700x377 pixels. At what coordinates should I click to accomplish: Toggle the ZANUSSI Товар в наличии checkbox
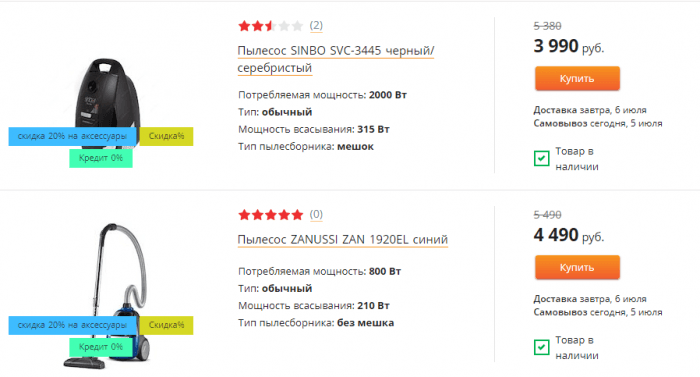tap(542, 347)
